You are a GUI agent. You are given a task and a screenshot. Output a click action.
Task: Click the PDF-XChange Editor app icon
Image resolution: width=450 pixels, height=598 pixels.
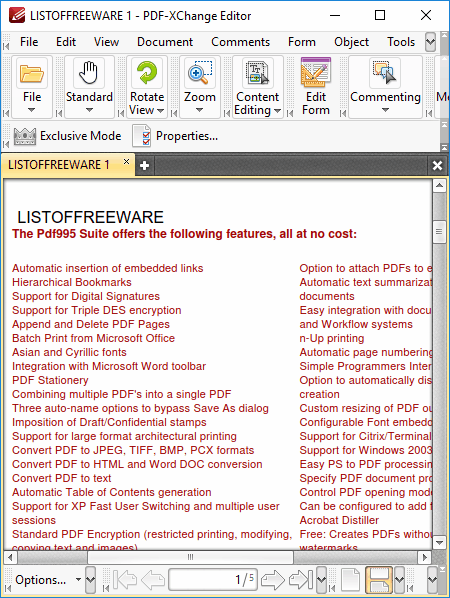point(17,16)
